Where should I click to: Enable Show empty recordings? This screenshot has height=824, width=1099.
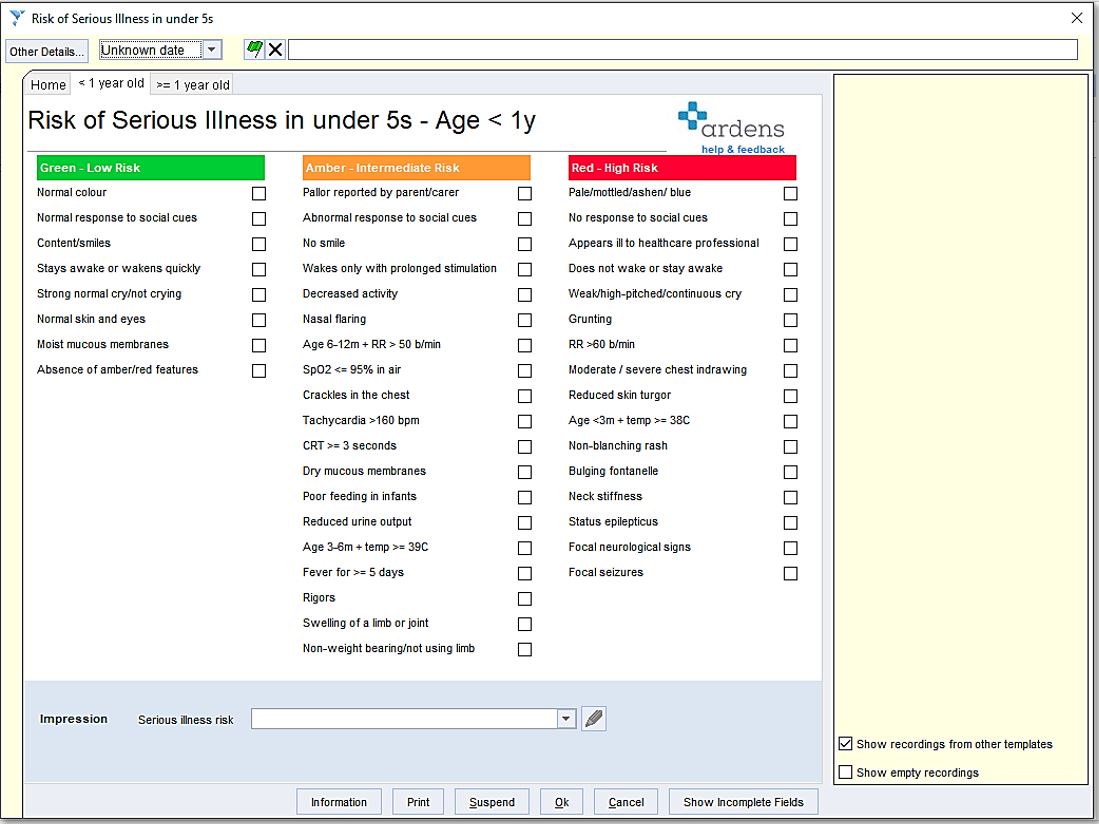click(846, 772)
